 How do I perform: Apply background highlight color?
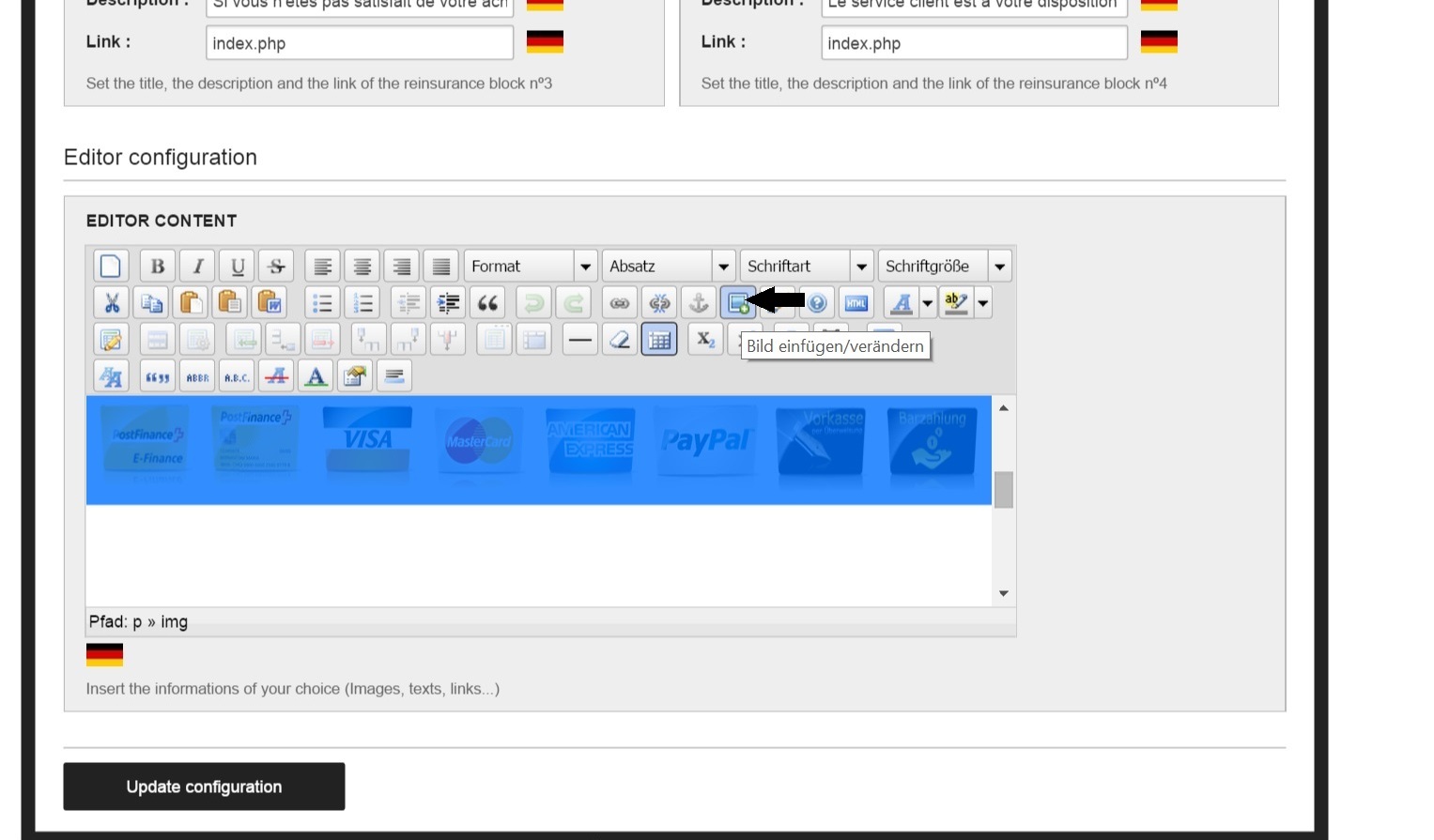tap(956, 303)
